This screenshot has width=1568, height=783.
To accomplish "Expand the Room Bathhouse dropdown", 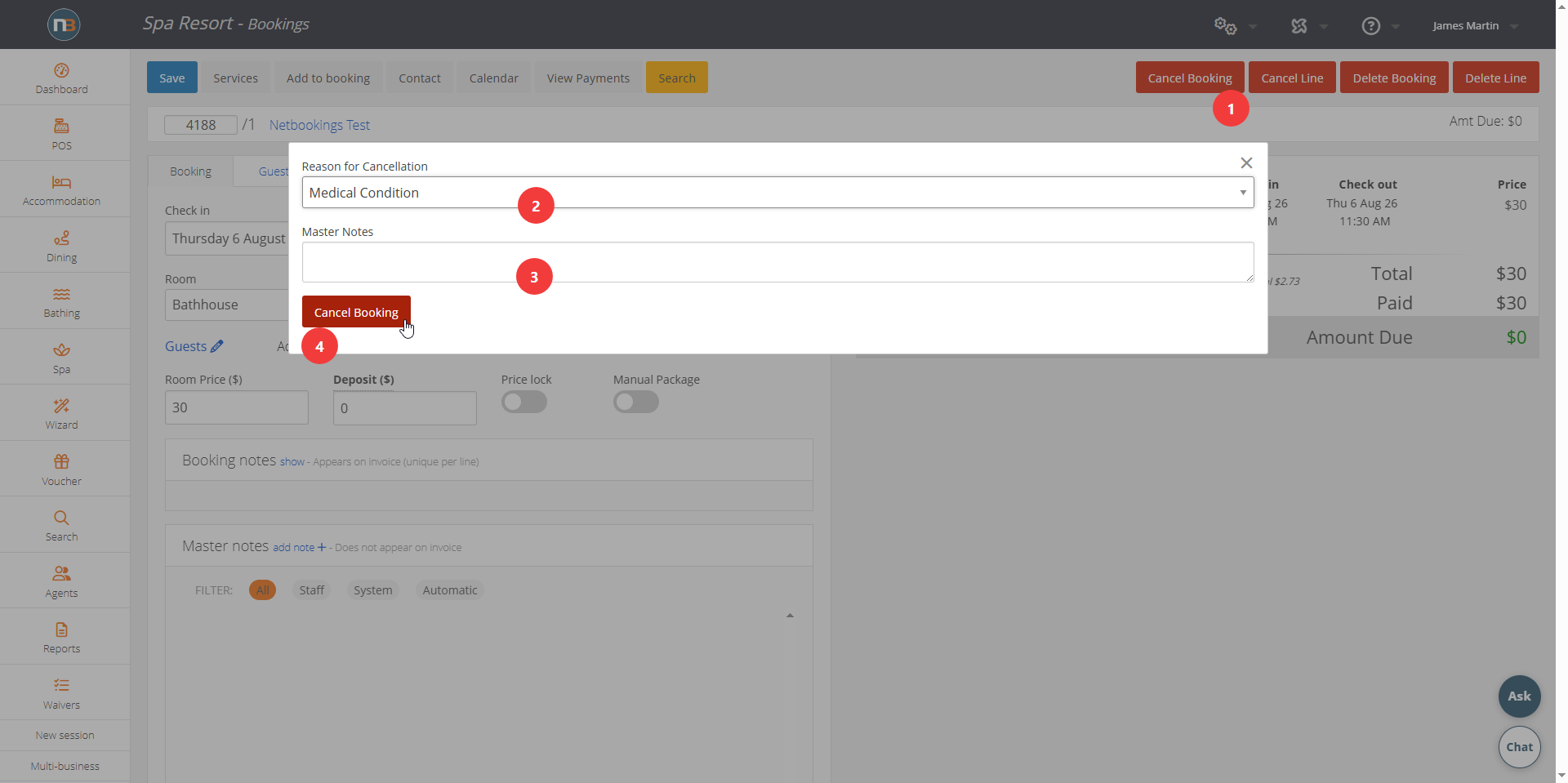I will pyautogui.click(x=227, y=305).
